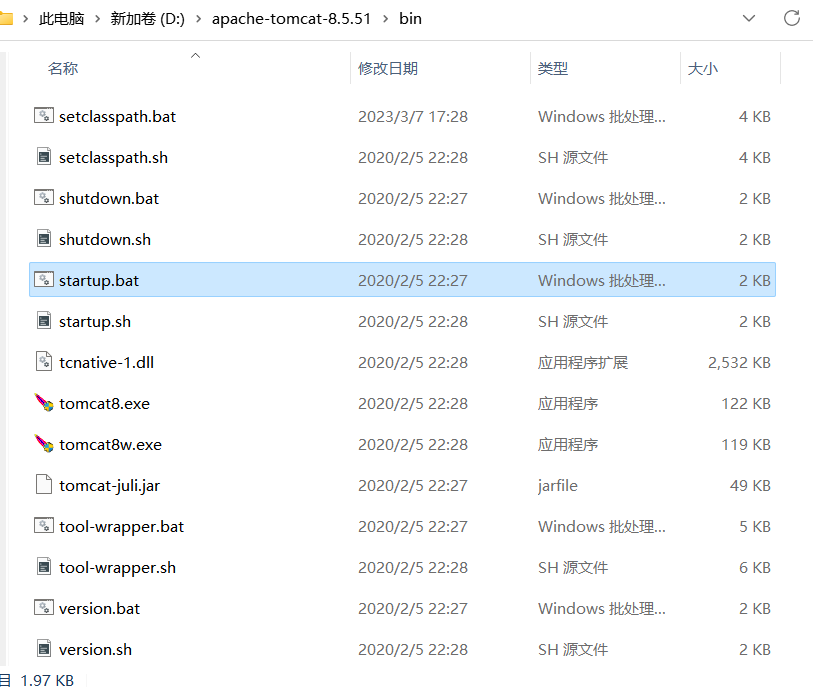Navigate to 新加卷 (D:) breadcrumb
This screenshot has height=687, width=813.
(x=147, y=19)
